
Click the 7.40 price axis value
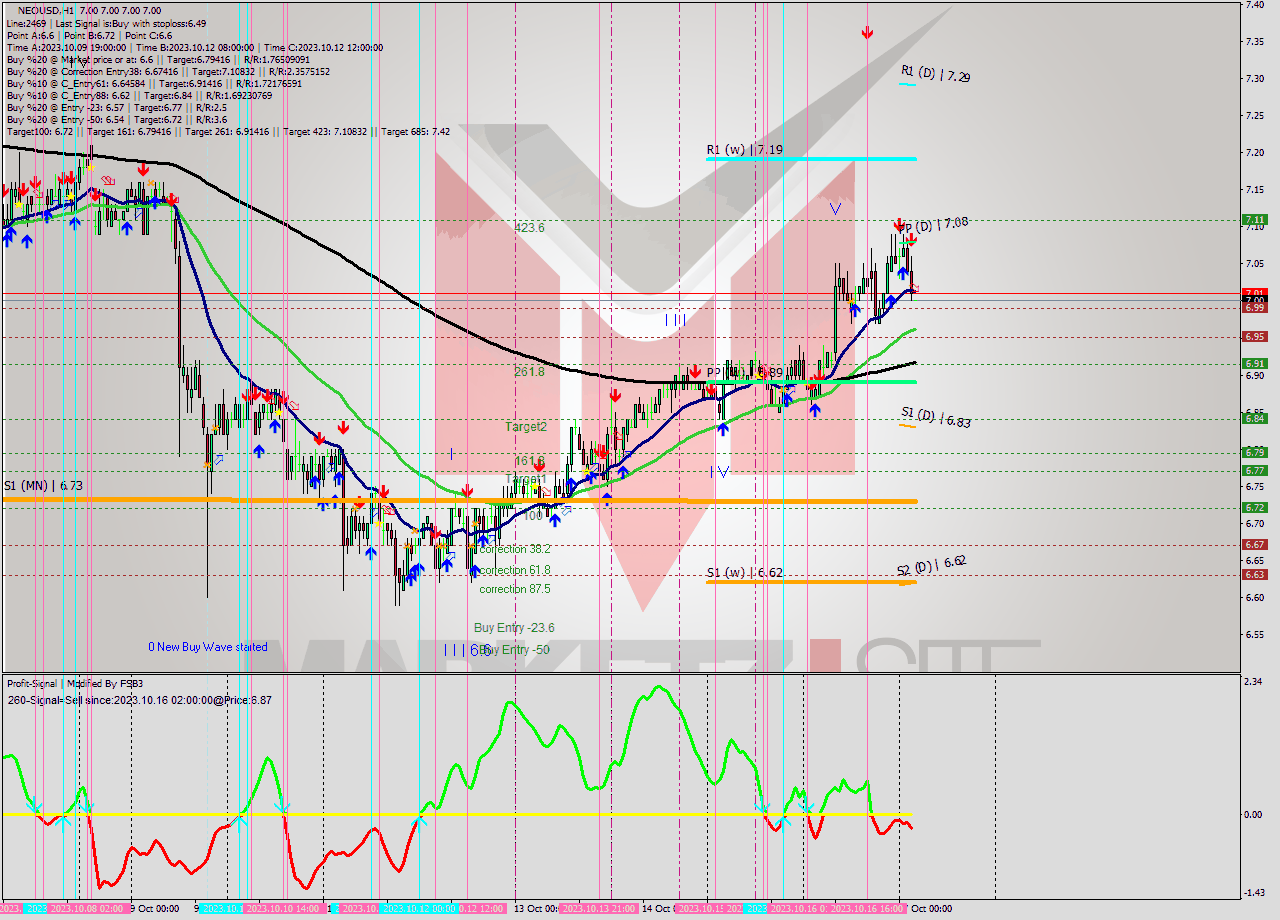tap(1254, 5)
